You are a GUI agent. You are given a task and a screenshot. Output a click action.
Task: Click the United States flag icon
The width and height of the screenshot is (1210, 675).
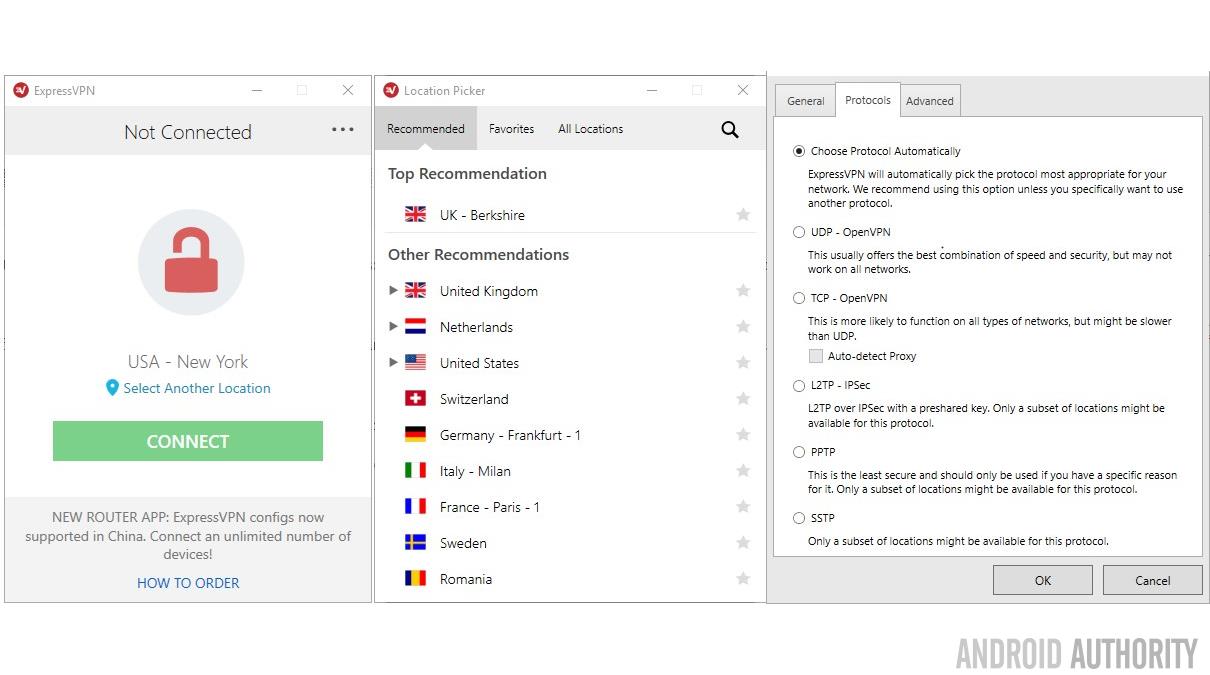[415, 362]
